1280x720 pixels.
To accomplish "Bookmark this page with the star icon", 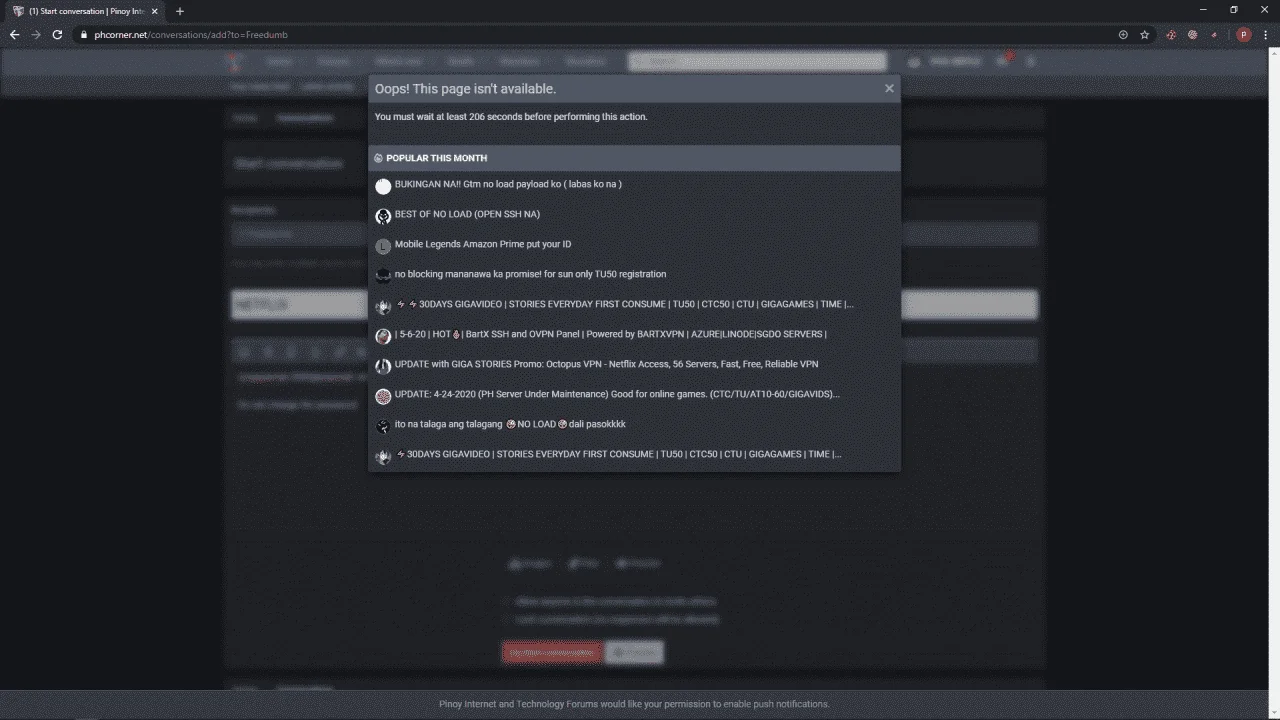I will [x=1145, y=34].
